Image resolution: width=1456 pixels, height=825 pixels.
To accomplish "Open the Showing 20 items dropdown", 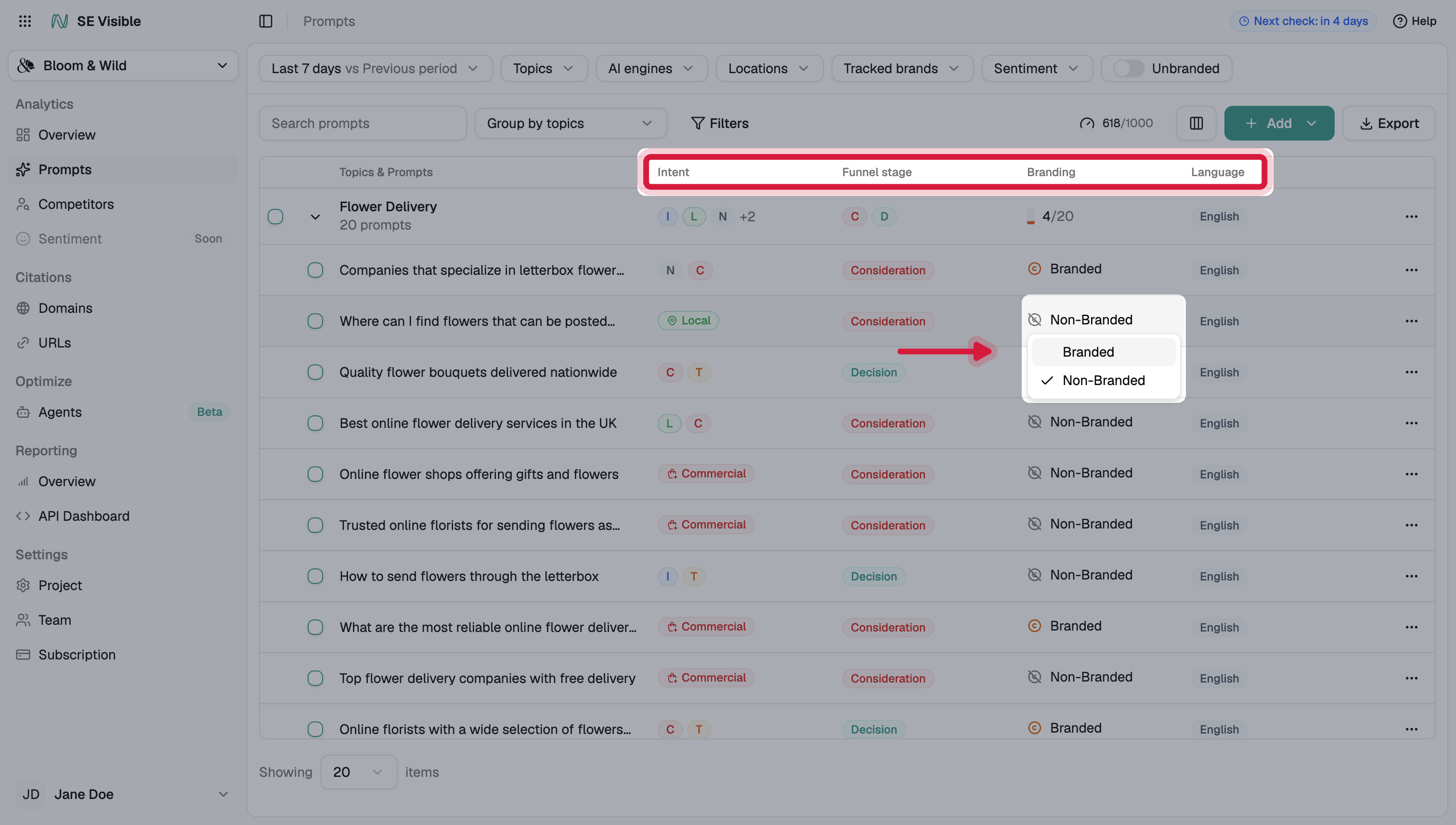I will tap(359, 772).
